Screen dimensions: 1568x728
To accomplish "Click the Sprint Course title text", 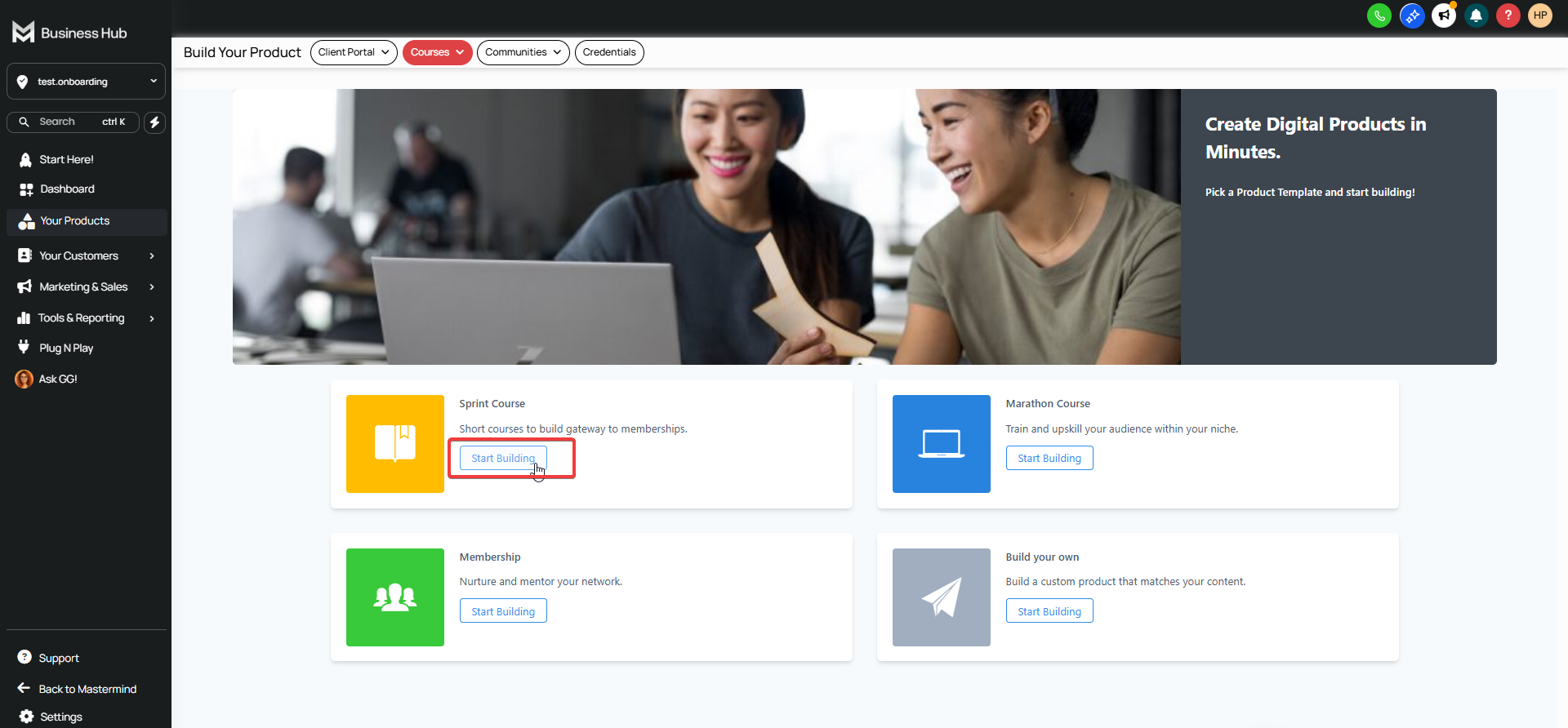I will coord(492,404).
